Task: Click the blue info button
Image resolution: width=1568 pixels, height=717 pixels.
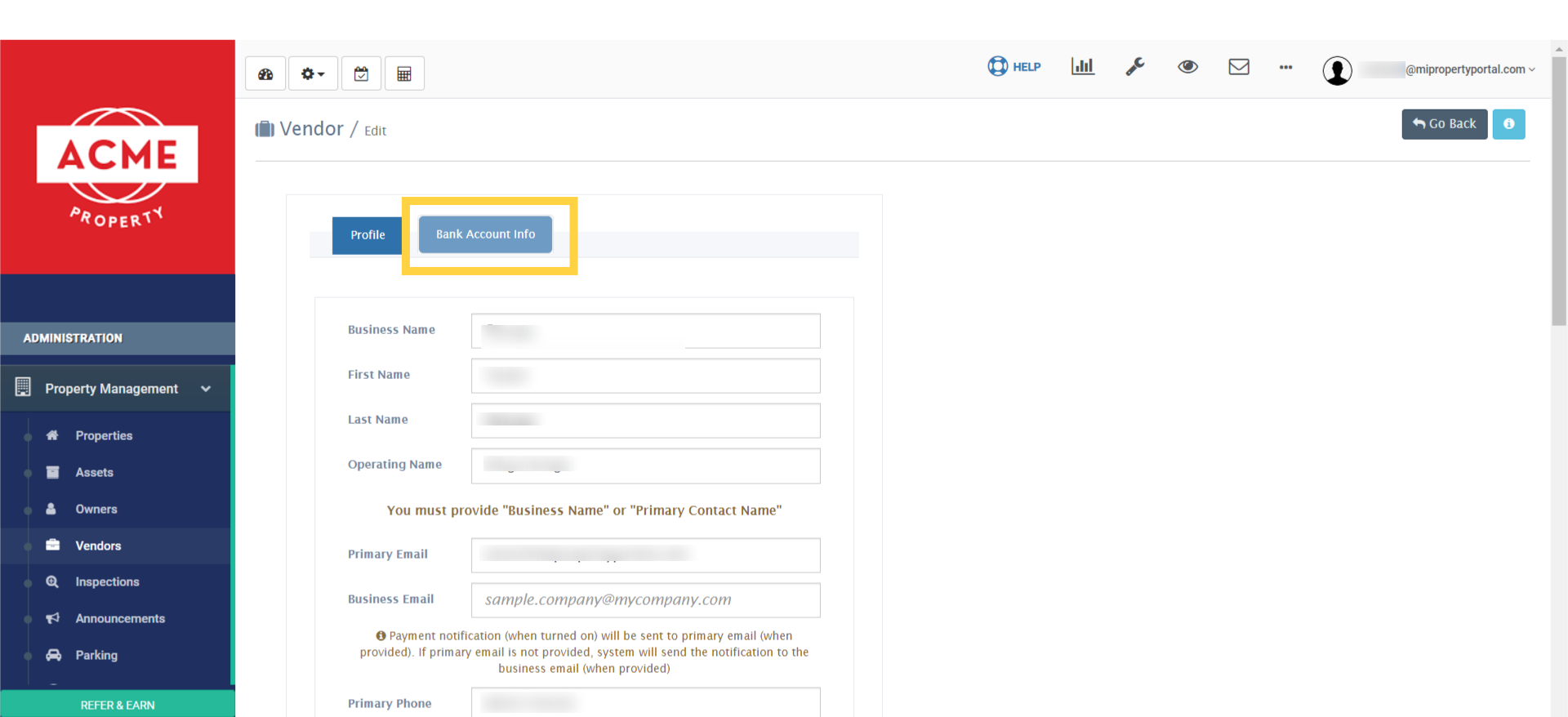Action: (1508, 124)
